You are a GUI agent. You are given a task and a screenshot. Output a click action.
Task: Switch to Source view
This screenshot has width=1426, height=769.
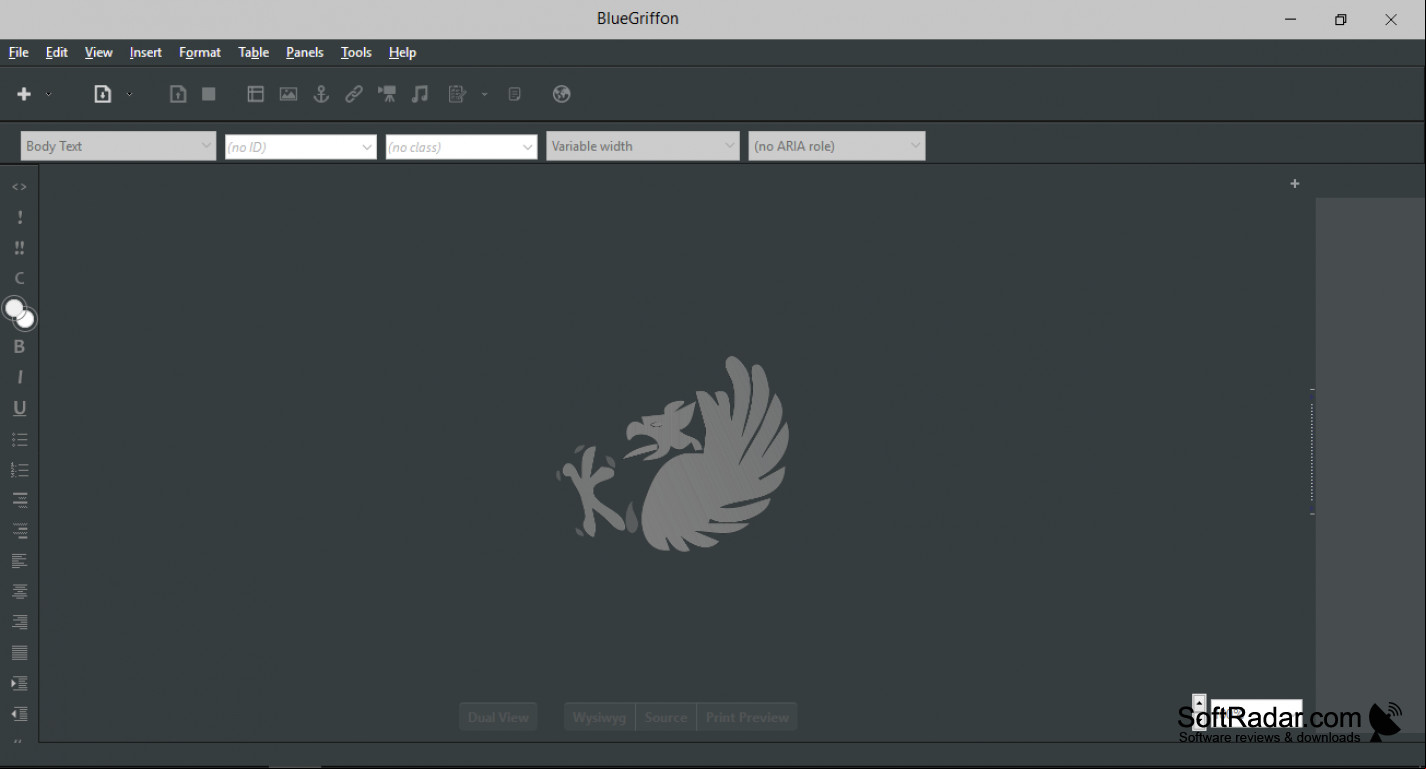click(x=666, y=717)
